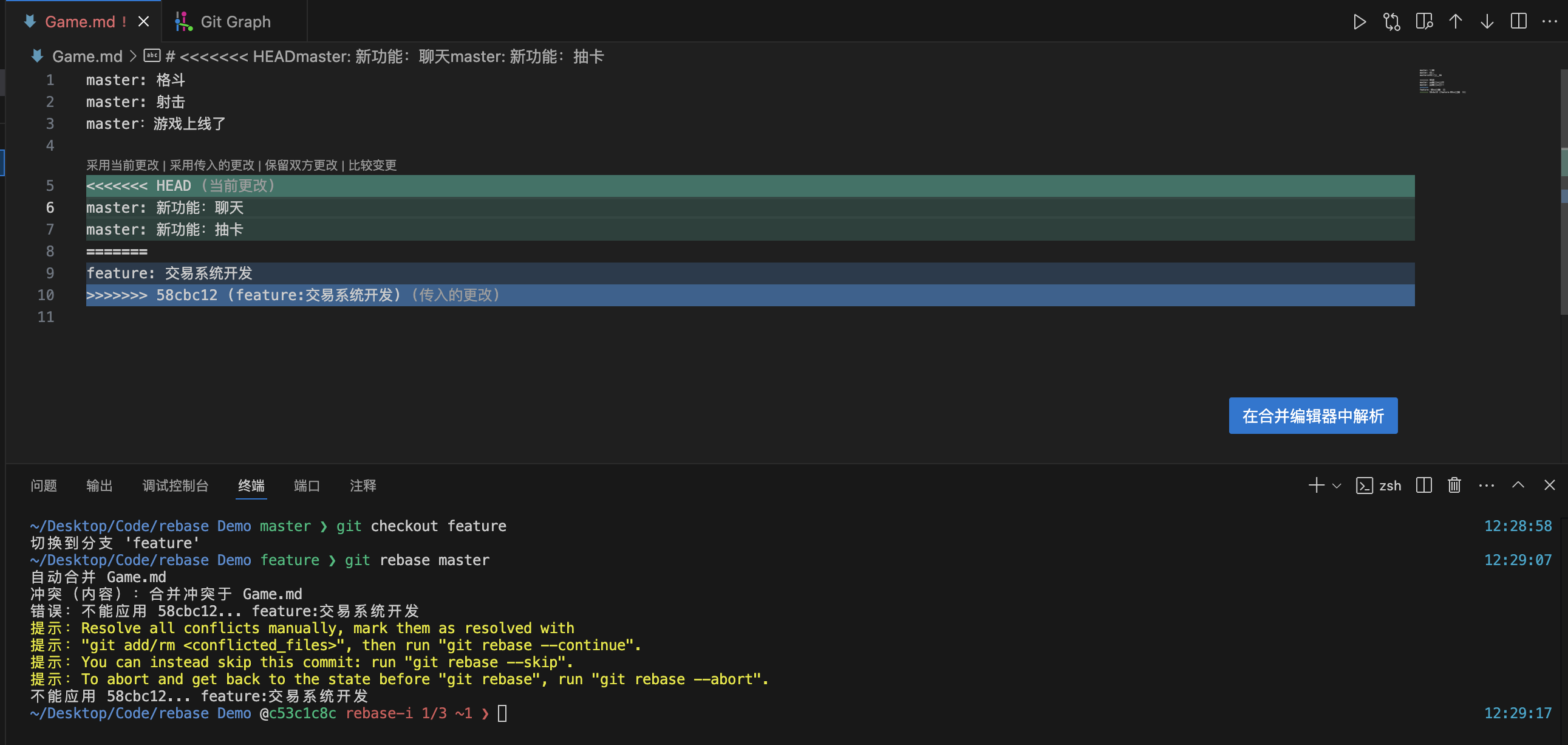This screenshot has height=745, width=1568.
Task: Click the compare changes icon in editor toolbar
Action: click(x=1391, y=22)
